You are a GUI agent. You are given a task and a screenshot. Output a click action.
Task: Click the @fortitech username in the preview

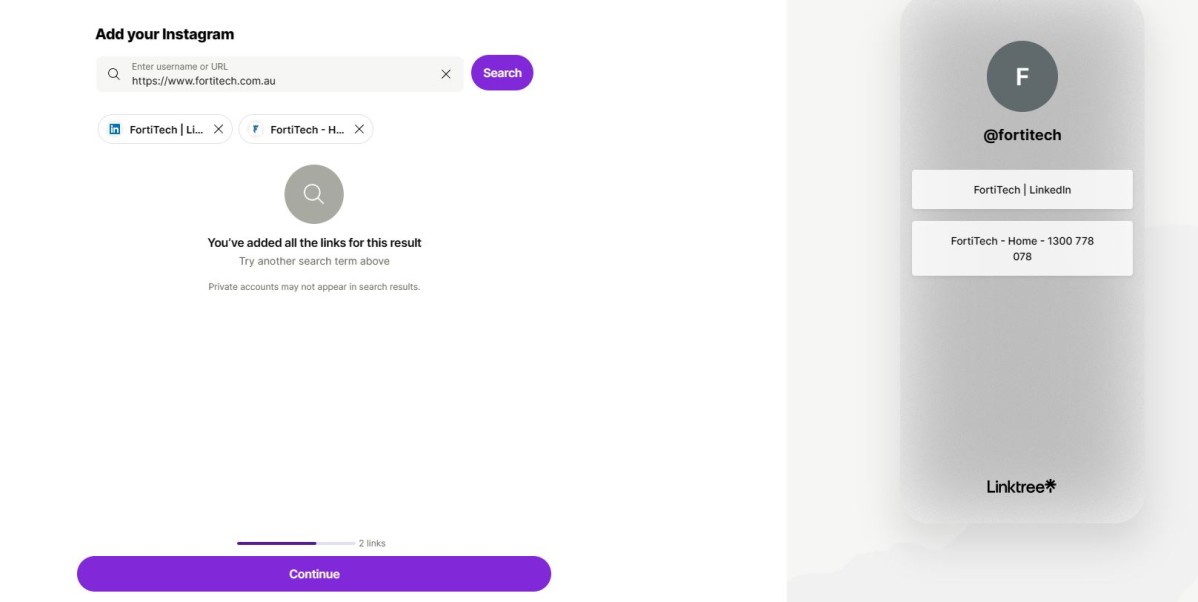coord(1022,135)
